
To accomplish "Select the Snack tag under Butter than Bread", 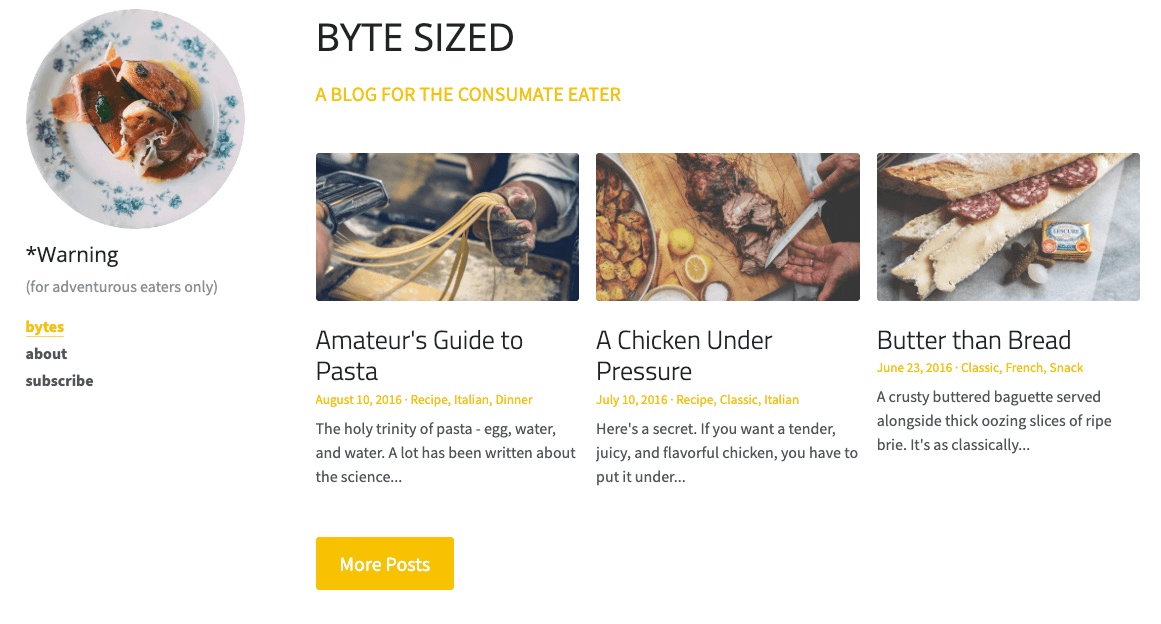I will [1066, 367].
